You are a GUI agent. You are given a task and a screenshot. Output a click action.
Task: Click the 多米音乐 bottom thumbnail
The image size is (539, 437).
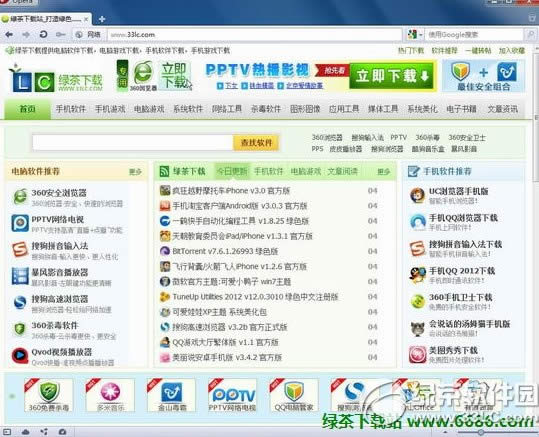click(x=110, y=395)
